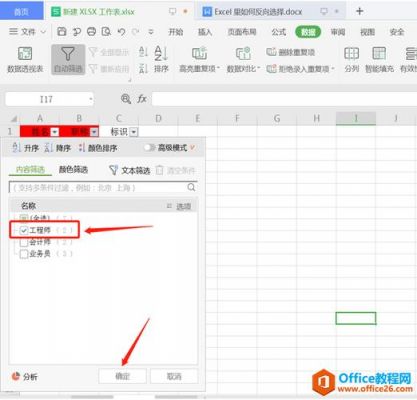
Task: Sort ascending with the small A-Z ribbon icon
Action: point(143,52)
